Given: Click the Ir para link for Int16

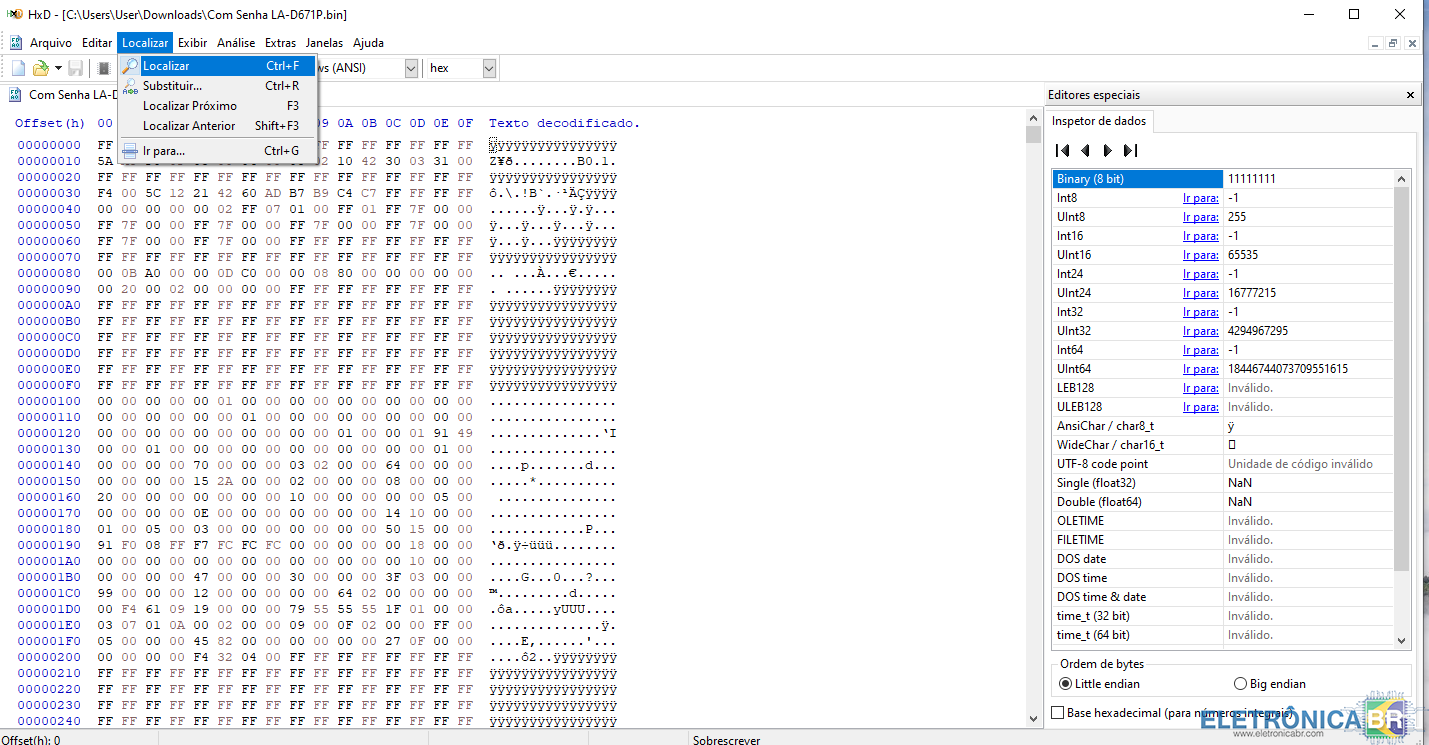Looking at the screenshot, I should coord(1200,236).
